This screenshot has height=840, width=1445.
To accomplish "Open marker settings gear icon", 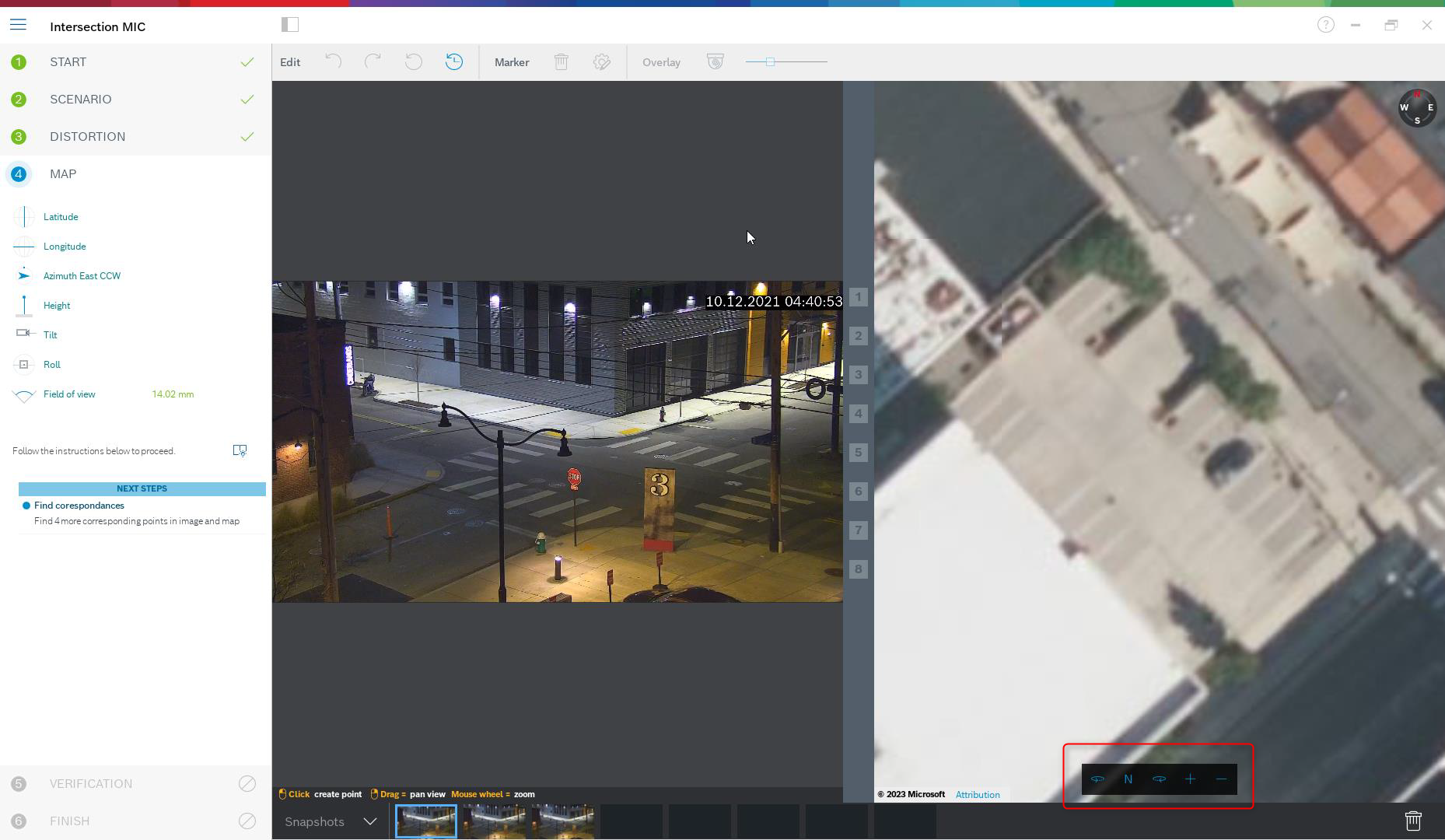I will tap(601, 62).
